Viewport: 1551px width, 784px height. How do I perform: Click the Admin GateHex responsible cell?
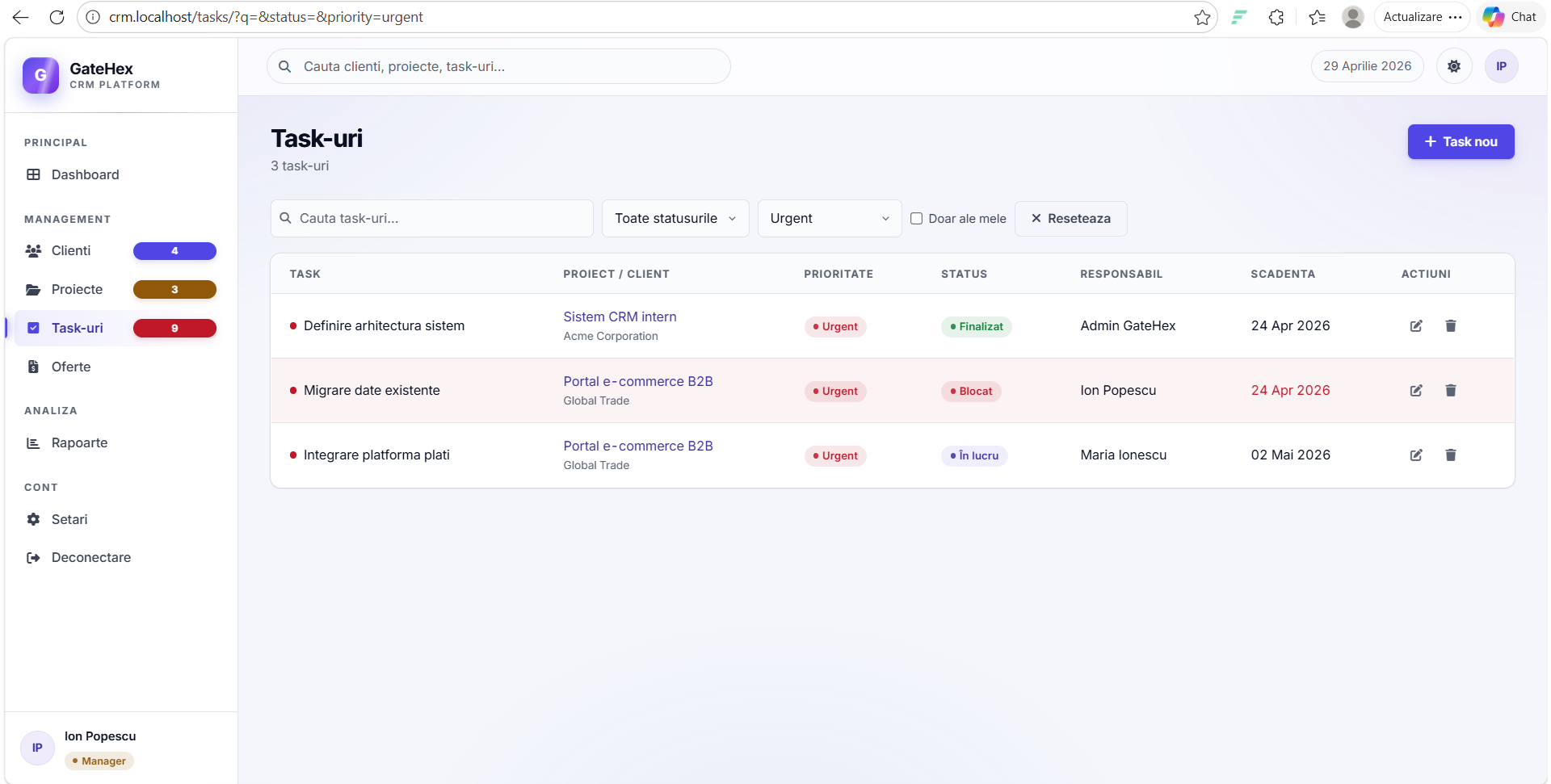pyautogui.click(x=1128, y=326)
